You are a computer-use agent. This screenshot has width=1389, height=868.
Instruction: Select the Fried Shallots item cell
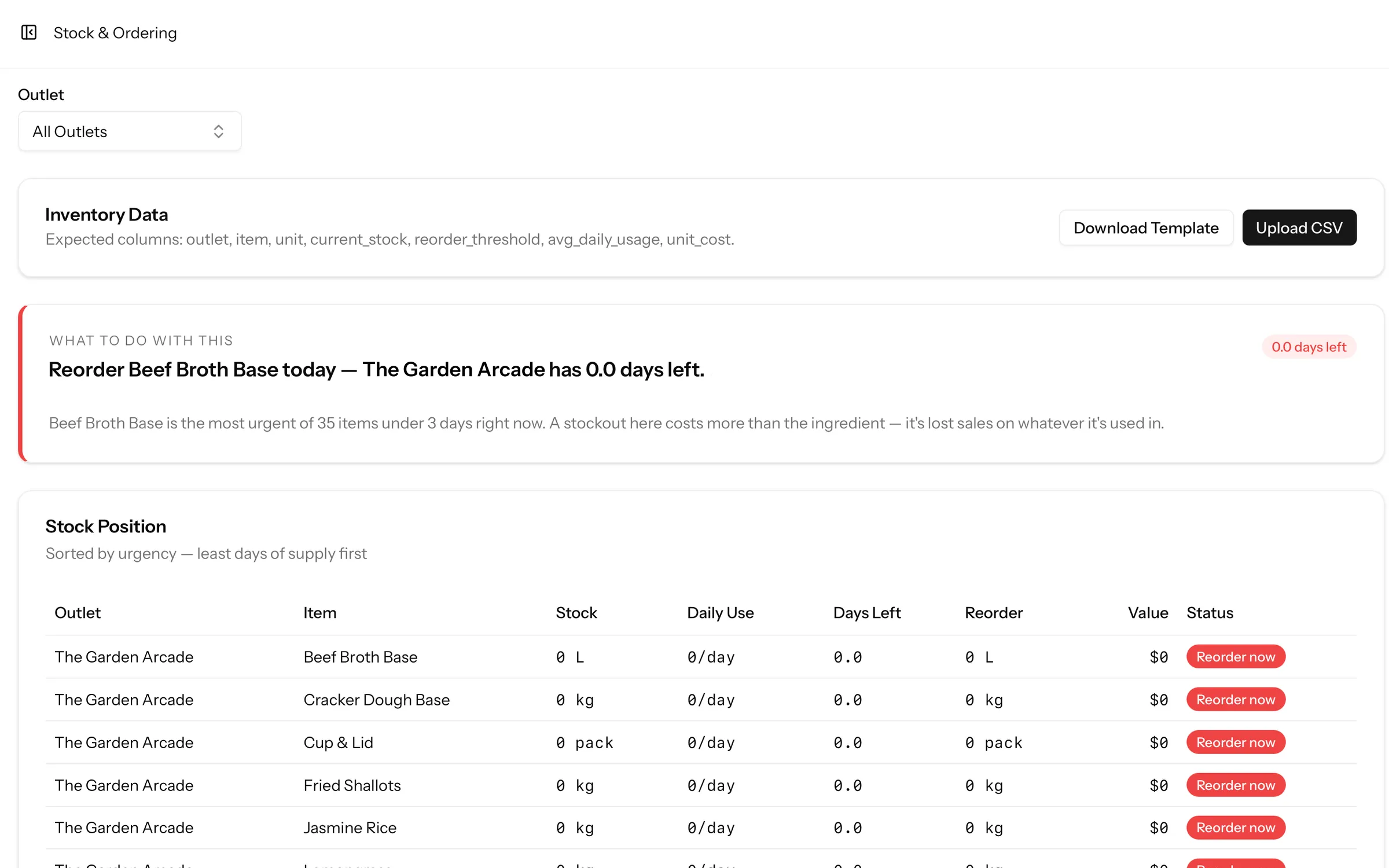pyautogui.click(x=352, y=785)
